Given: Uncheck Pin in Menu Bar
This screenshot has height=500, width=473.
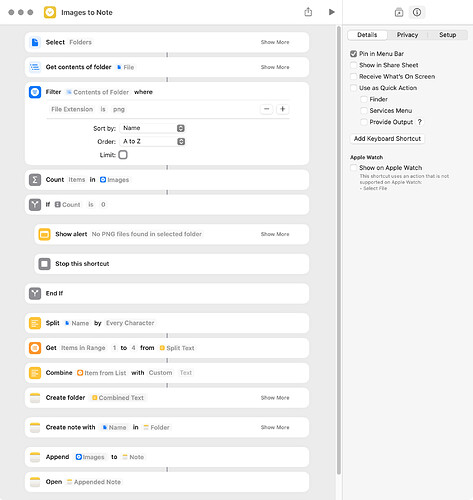Looking at the screenshot, I should (x=354, y=54).
